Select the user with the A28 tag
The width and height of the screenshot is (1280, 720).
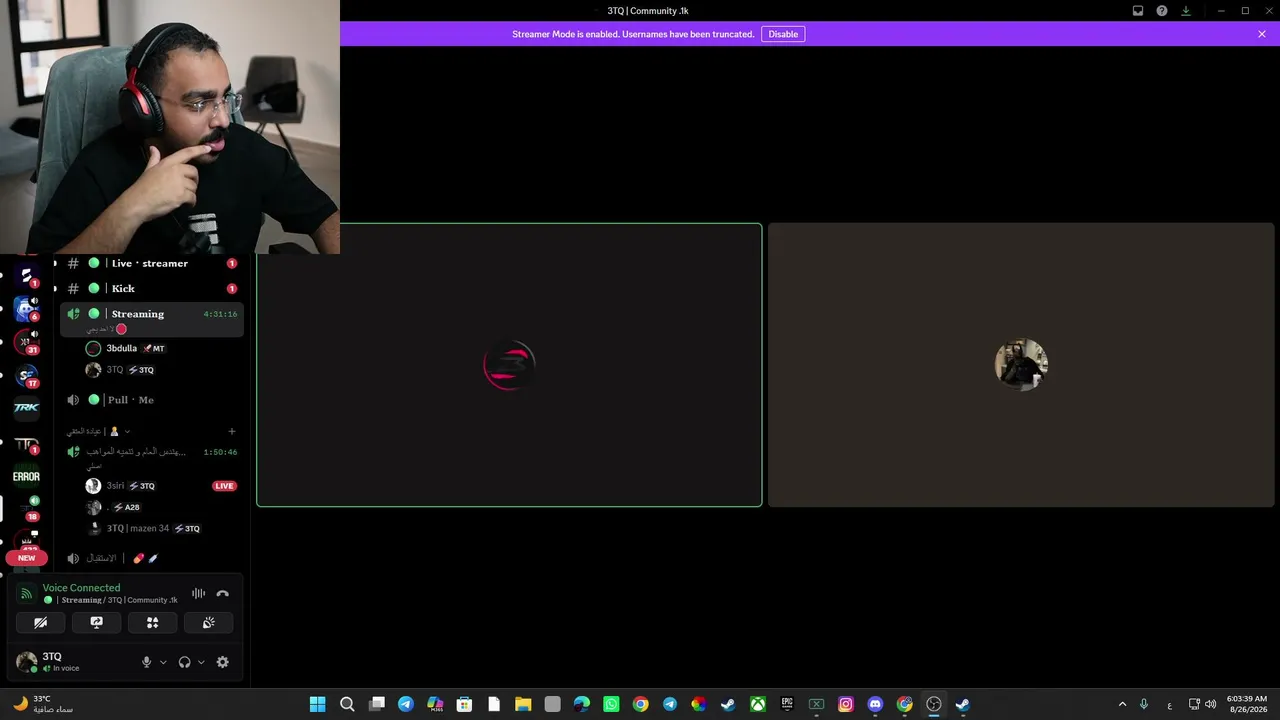tap(113, 507)
